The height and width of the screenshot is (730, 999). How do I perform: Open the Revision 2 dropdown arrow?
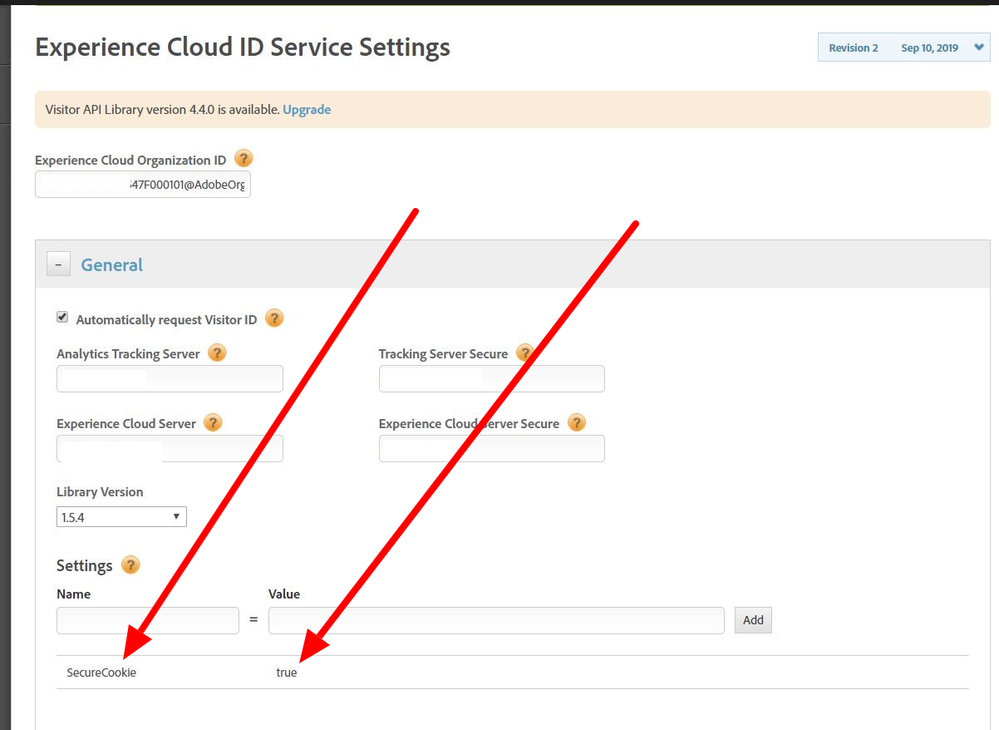coord(978,47)
